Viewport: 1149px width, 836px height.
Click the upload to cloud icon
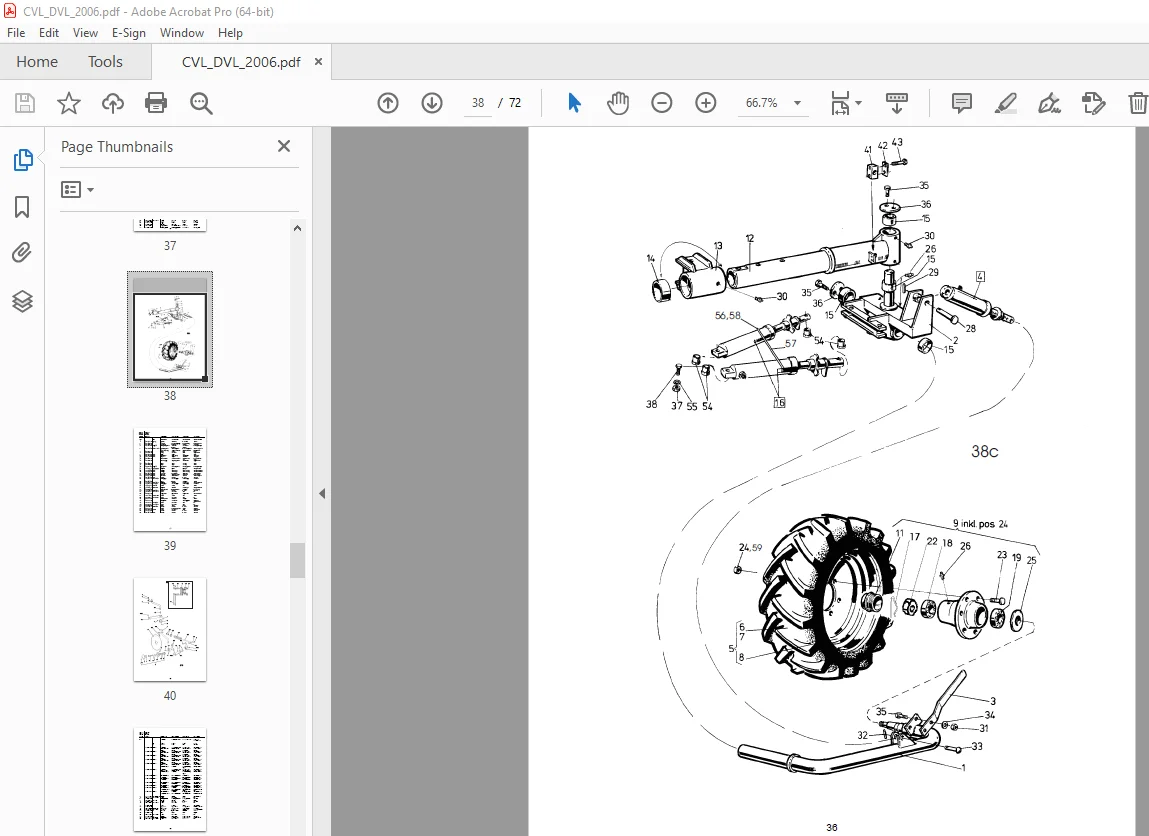click(x=113, y=103)
